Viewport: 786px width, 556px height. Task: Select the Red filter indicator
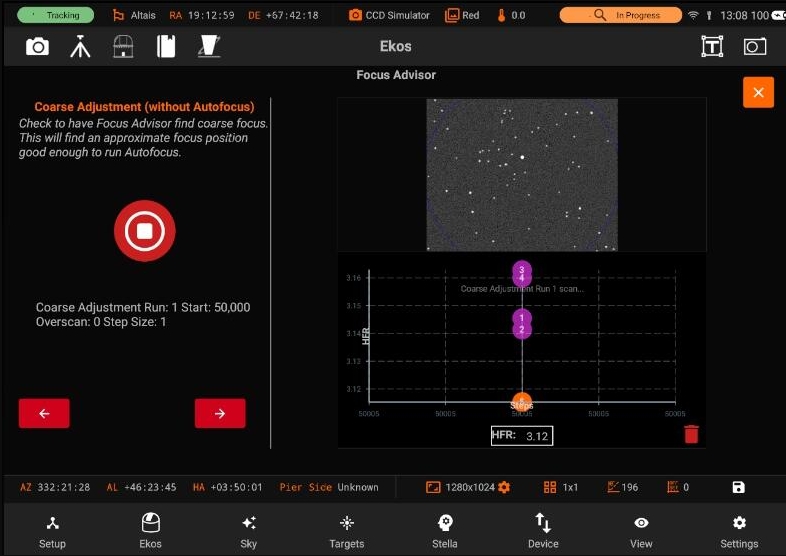pyautogui.click(x=462, y=15)
